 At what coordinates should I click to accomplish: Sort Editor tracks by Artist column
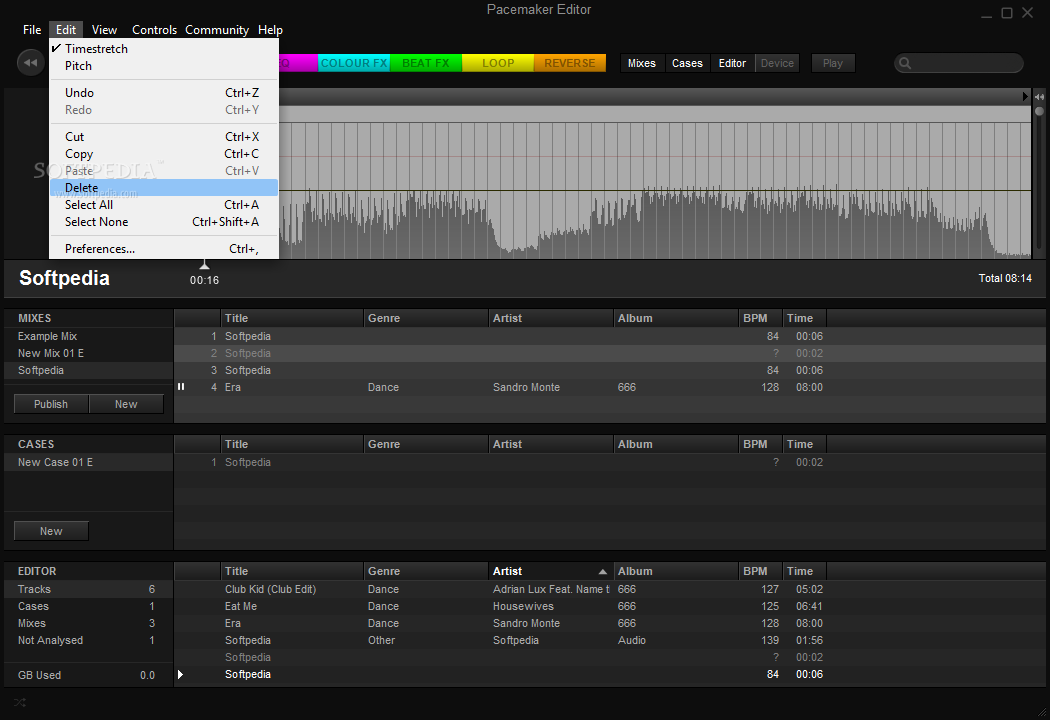pos(550,571)
